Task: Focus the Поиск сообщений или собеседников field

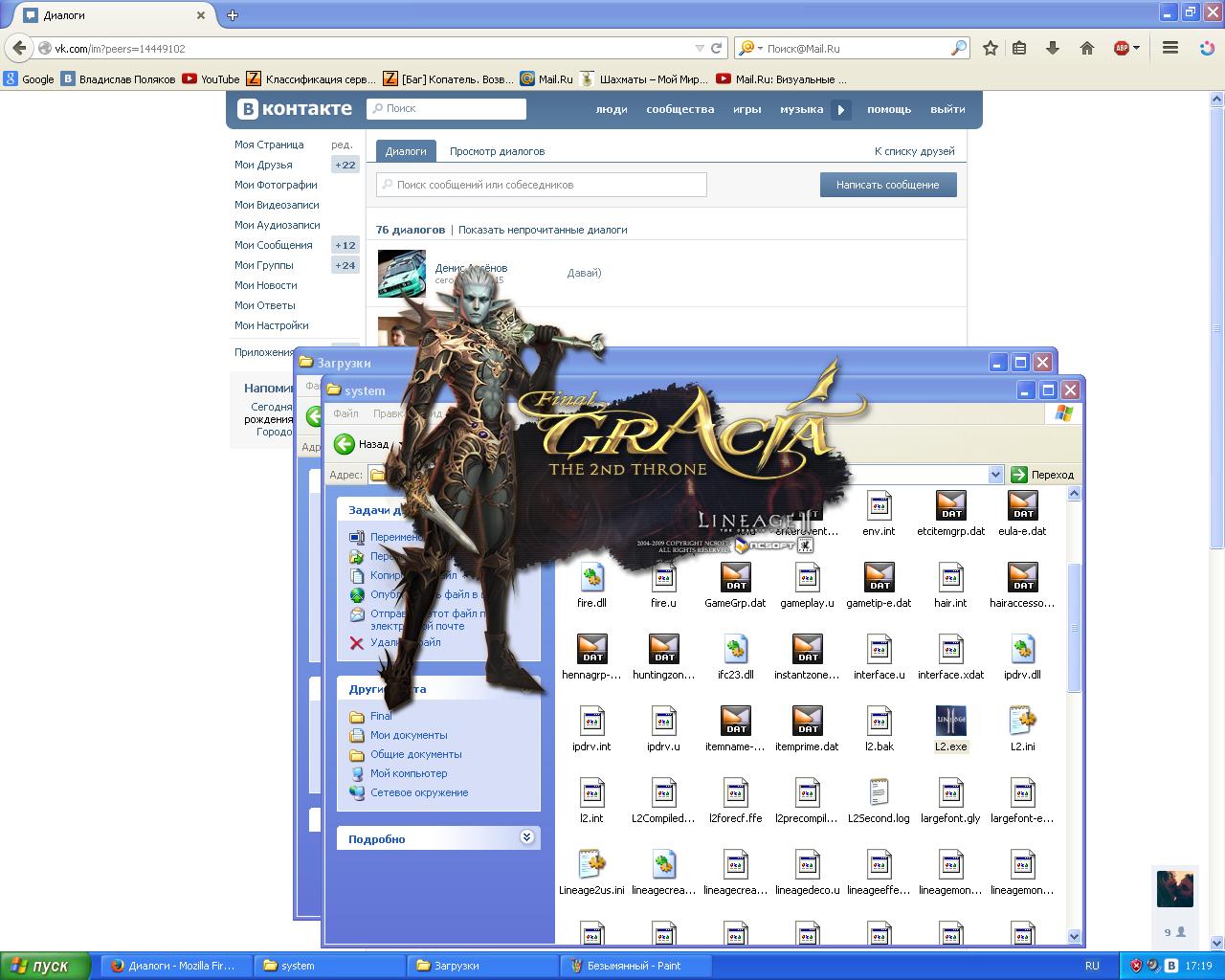Action: [542, 185]
